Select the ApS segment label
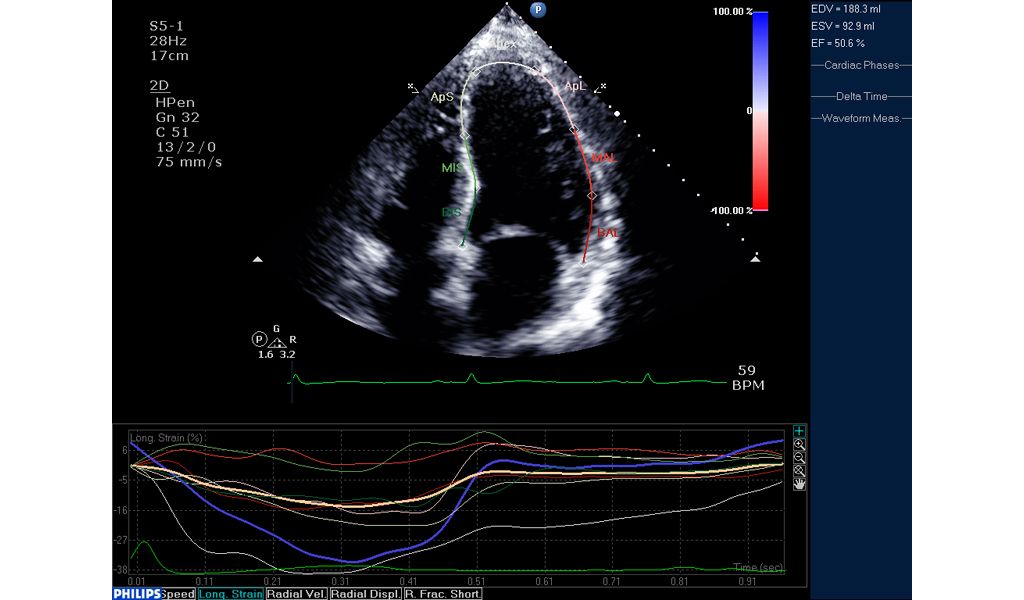Viewport: 1024px width, 600px height. tap(441, 97)
